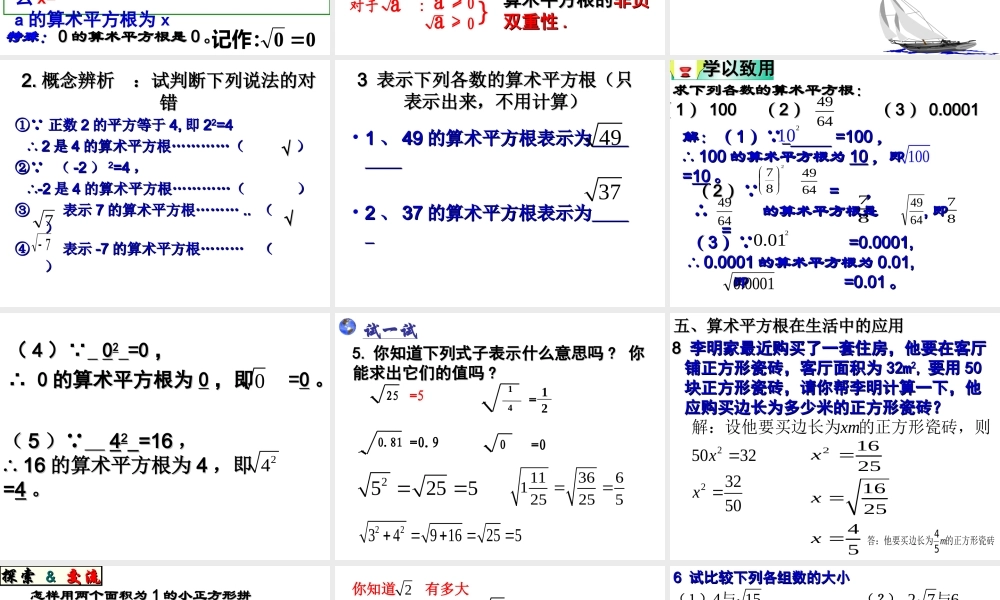Image resolution: width=1000 pixels, height=600 pixels.
Task: Open the slide about 表示下列各数的算术平方根
Action: (x=499, y=184)
